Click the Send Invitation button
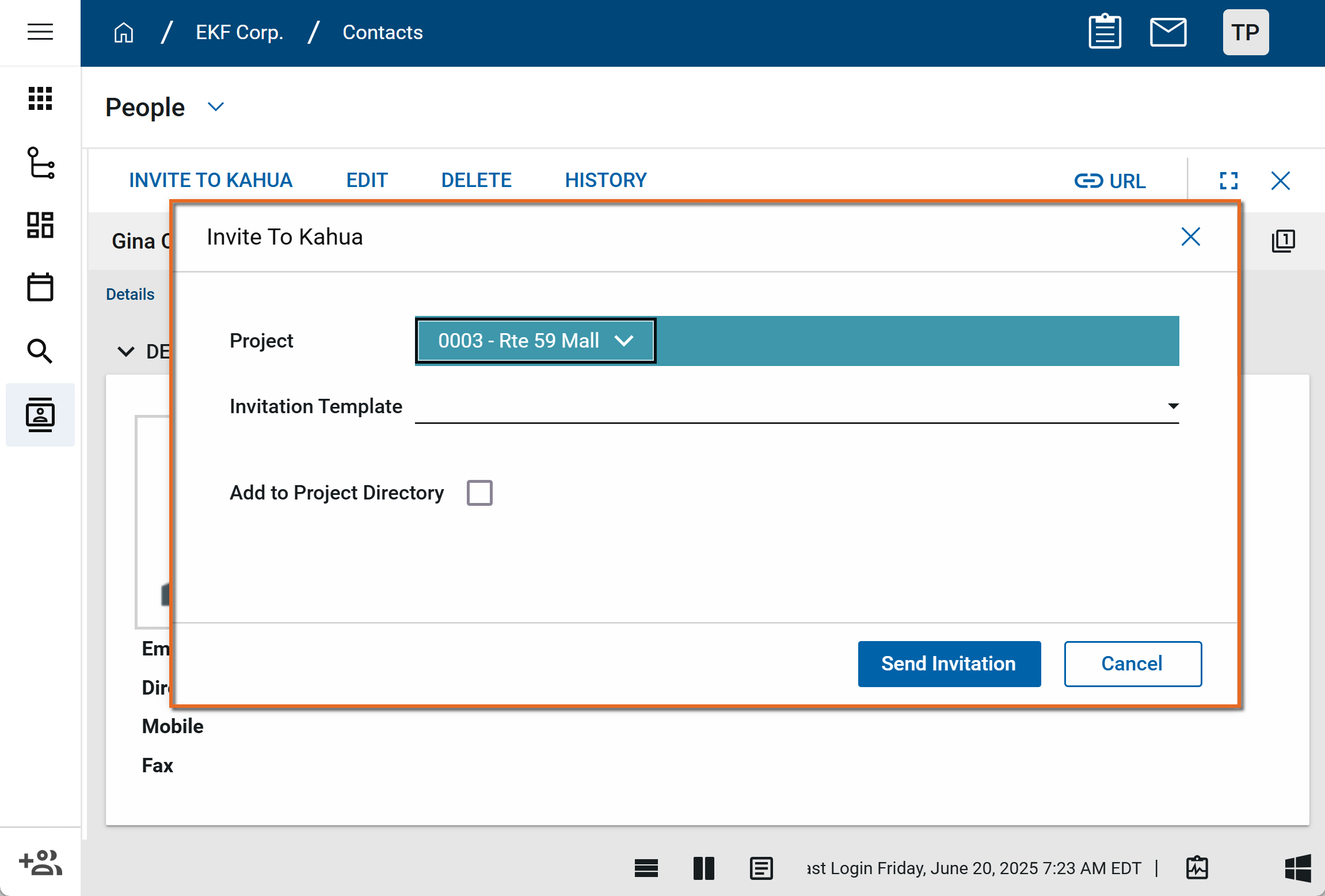1325x896 pixels. pyautogui.click(x=949, y=664)
